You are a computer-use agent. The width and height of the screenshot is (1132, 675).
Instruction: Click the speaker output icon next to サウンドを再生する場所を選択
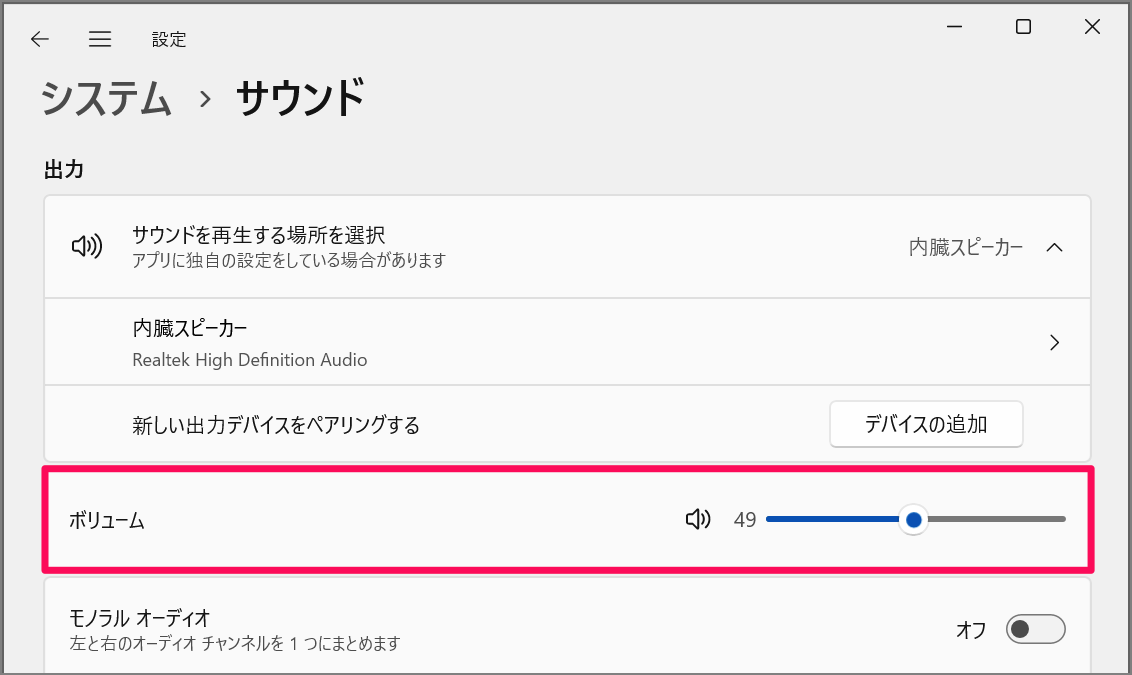[87, 247]
